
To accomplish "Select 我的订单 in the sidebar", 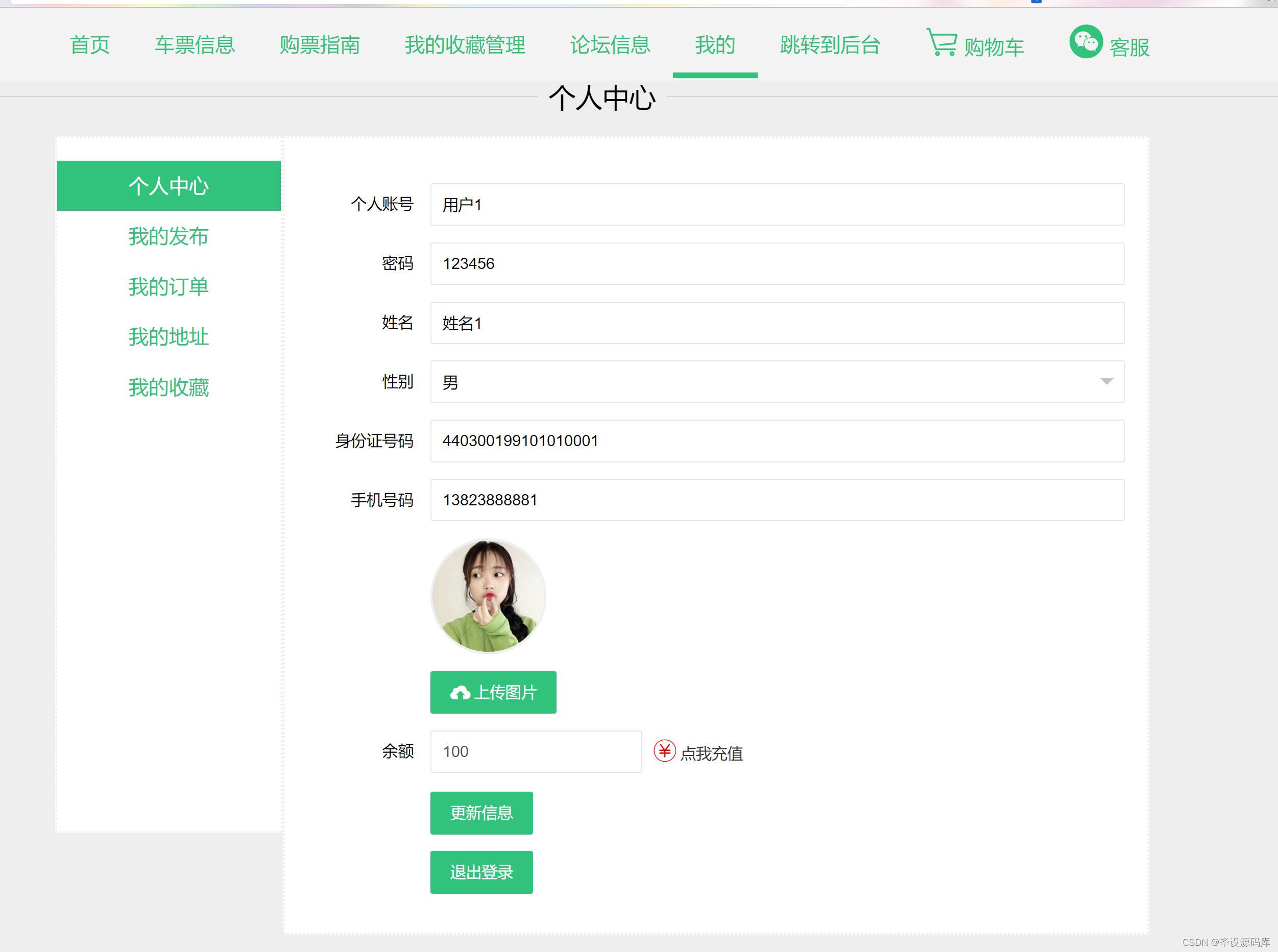I will pos(168,287).
